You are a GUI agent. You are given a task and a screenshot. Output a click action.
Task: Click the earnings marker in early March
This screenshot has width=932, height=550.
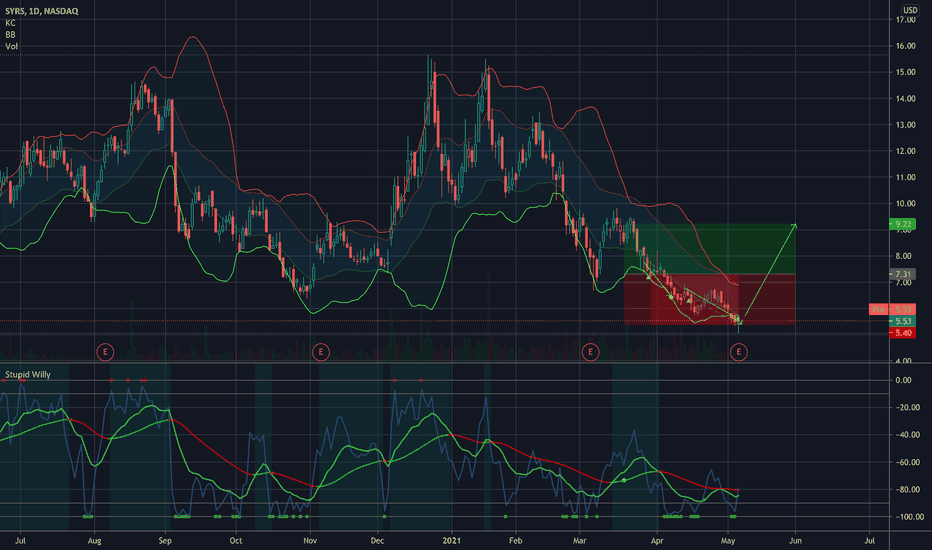click(x=590, y=352)
